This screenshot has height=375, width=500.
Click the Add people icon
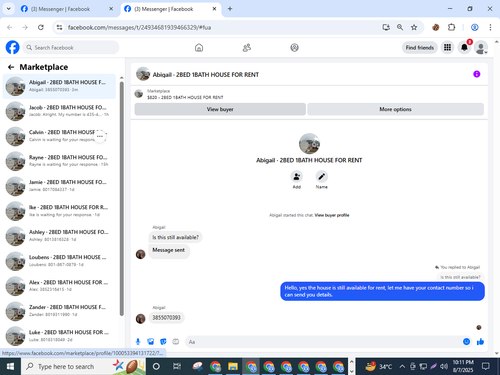coord(296,176)
